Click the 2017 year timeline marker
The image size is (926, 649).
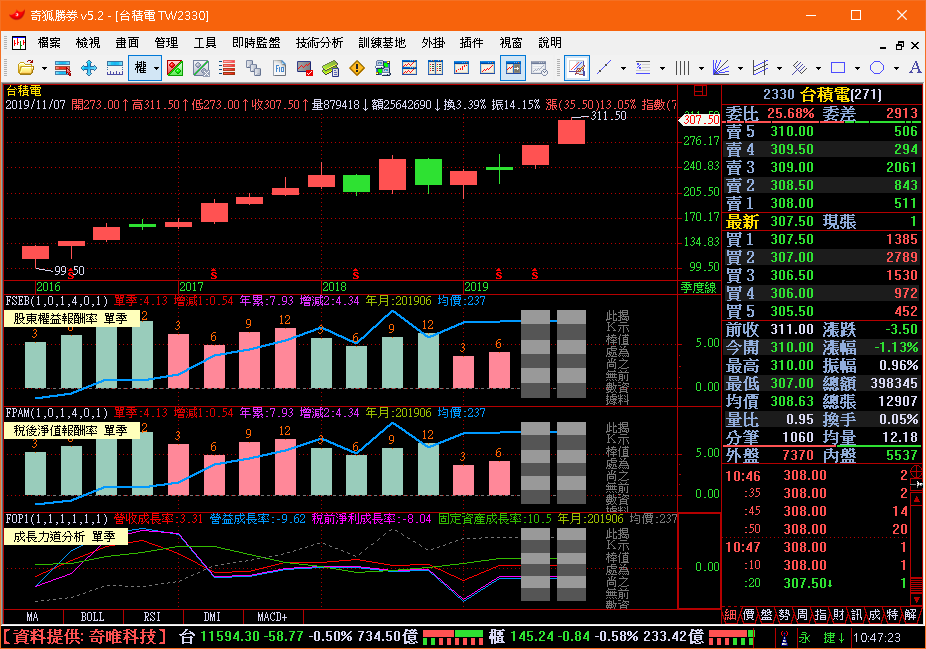tap(191, 287)
